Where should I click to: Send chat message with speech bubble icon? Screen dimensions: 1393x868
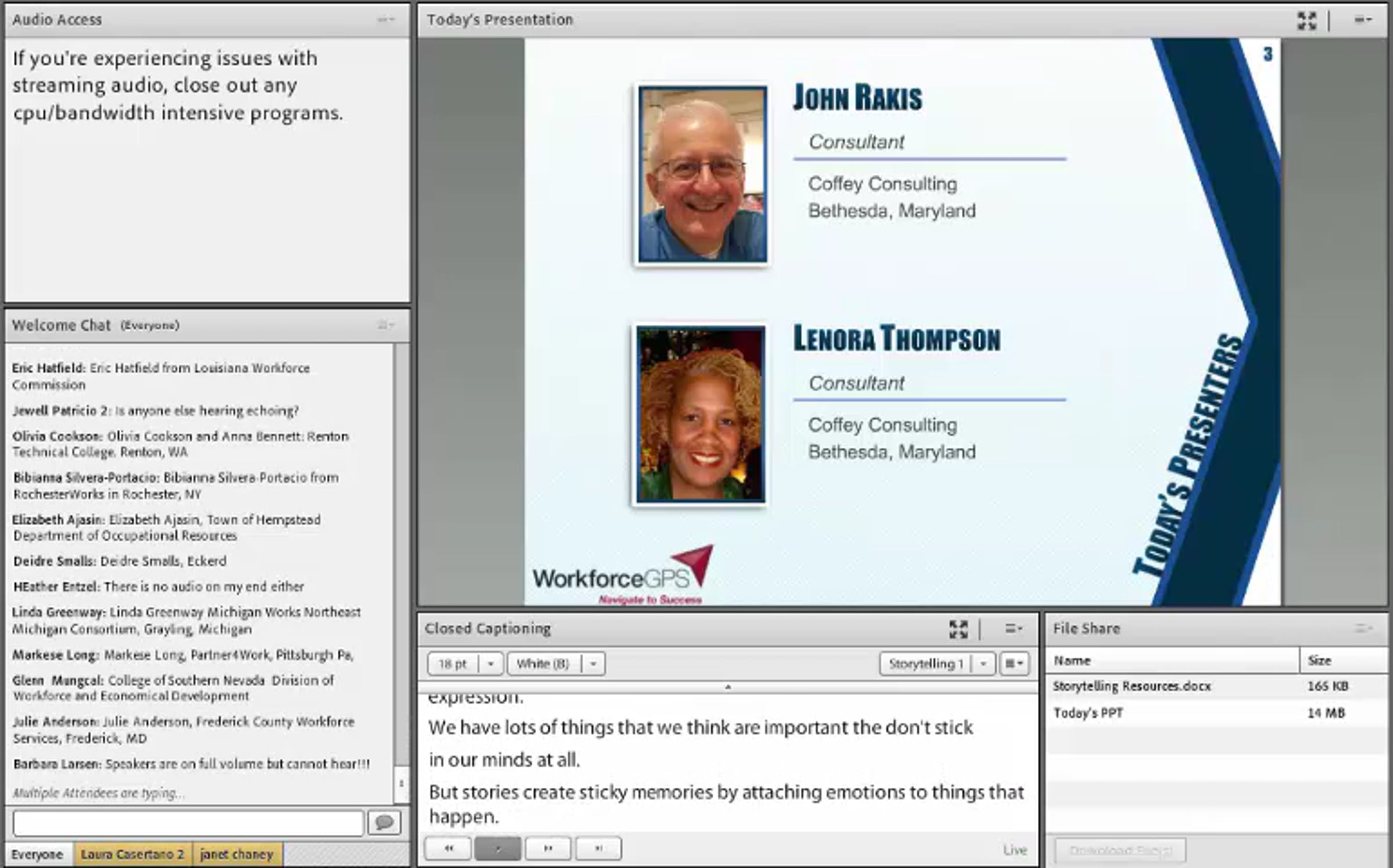(x=384, y=823)
